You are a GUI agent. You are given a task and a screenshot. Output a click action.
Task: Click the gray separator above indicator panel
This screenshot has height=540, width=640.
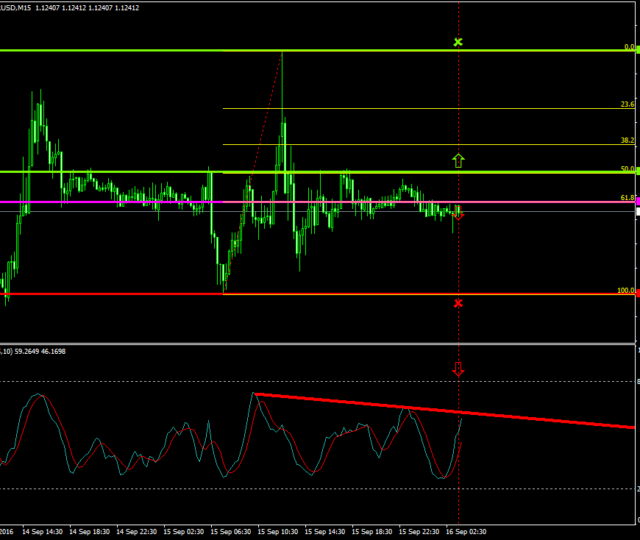click(320, 344)
